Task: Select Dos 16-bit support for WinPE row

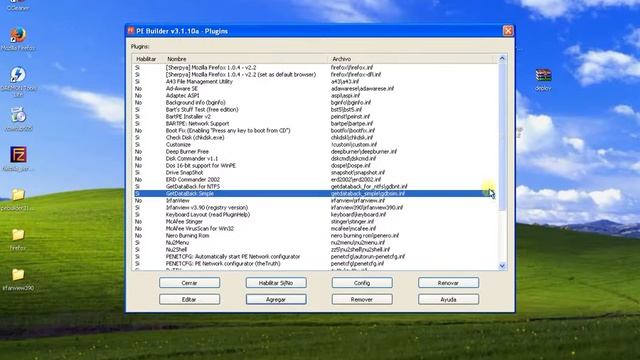Action: pos(316,165)
